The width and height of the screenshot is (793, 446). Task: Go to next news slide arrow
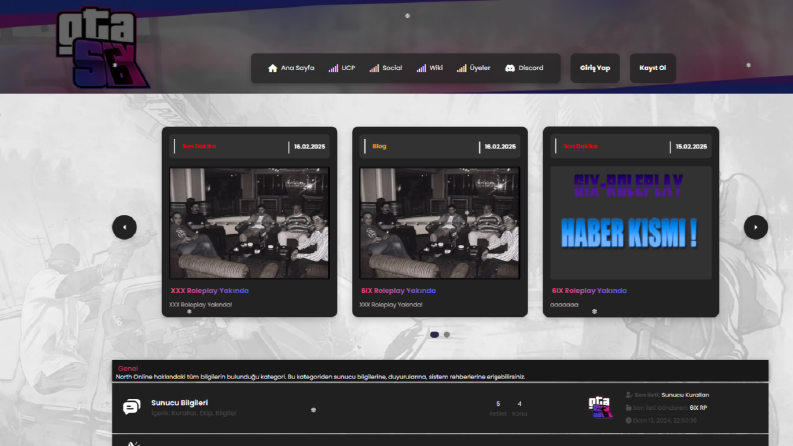(x=756, y=227)
